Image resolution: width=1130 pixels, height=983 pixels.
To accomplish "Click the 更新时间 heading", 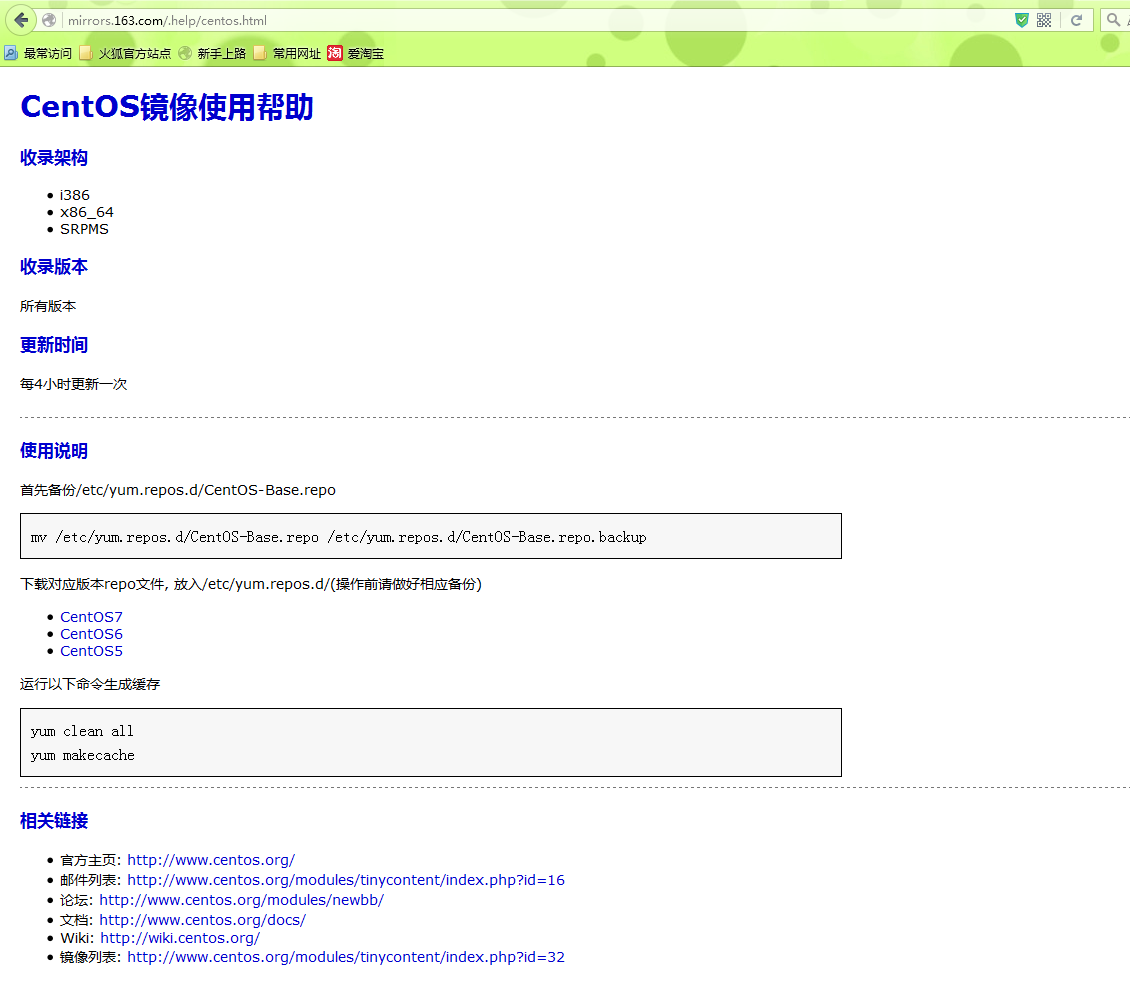I will pos(54,345).
